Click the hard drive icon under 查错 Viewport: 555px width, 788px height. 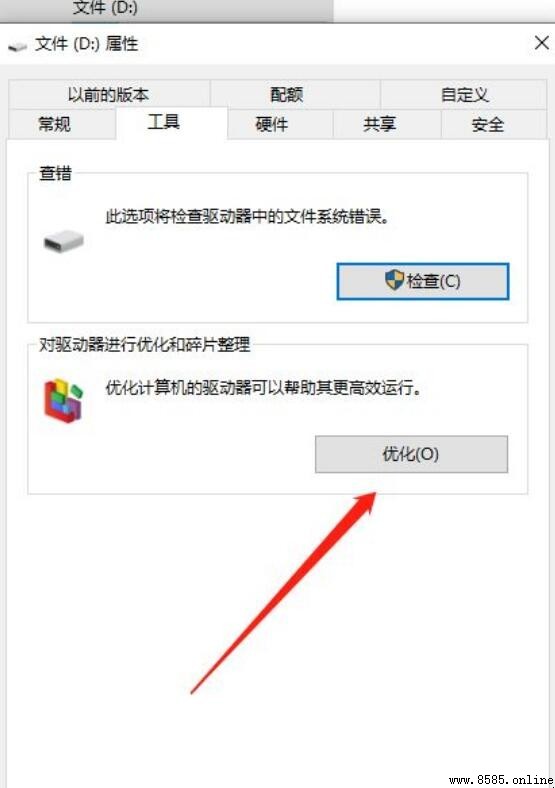(64, 242)
